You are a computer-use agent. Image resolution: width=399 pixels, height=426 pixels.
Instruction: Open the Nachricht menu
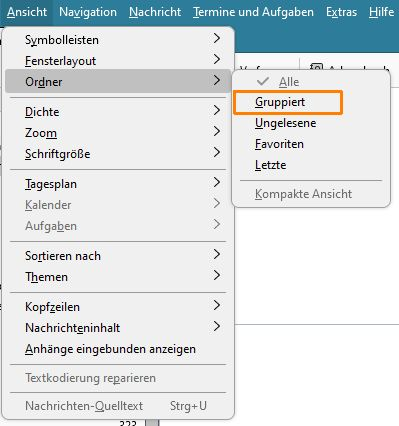[x=155, y=12]
